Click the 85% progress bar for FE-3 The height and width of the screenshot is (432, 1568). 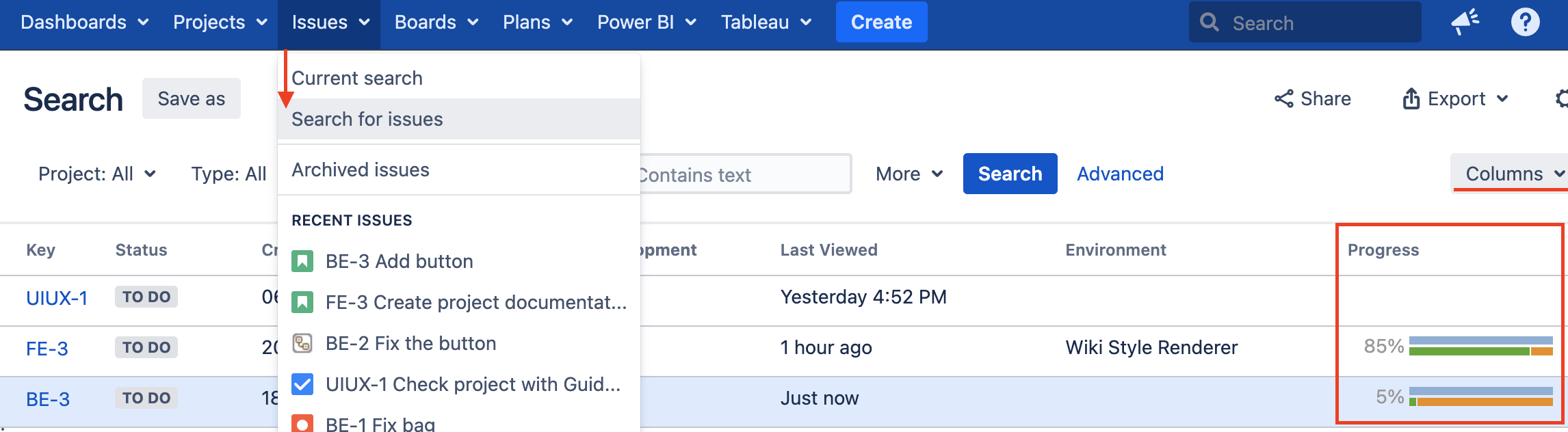tap(1480, 347)
